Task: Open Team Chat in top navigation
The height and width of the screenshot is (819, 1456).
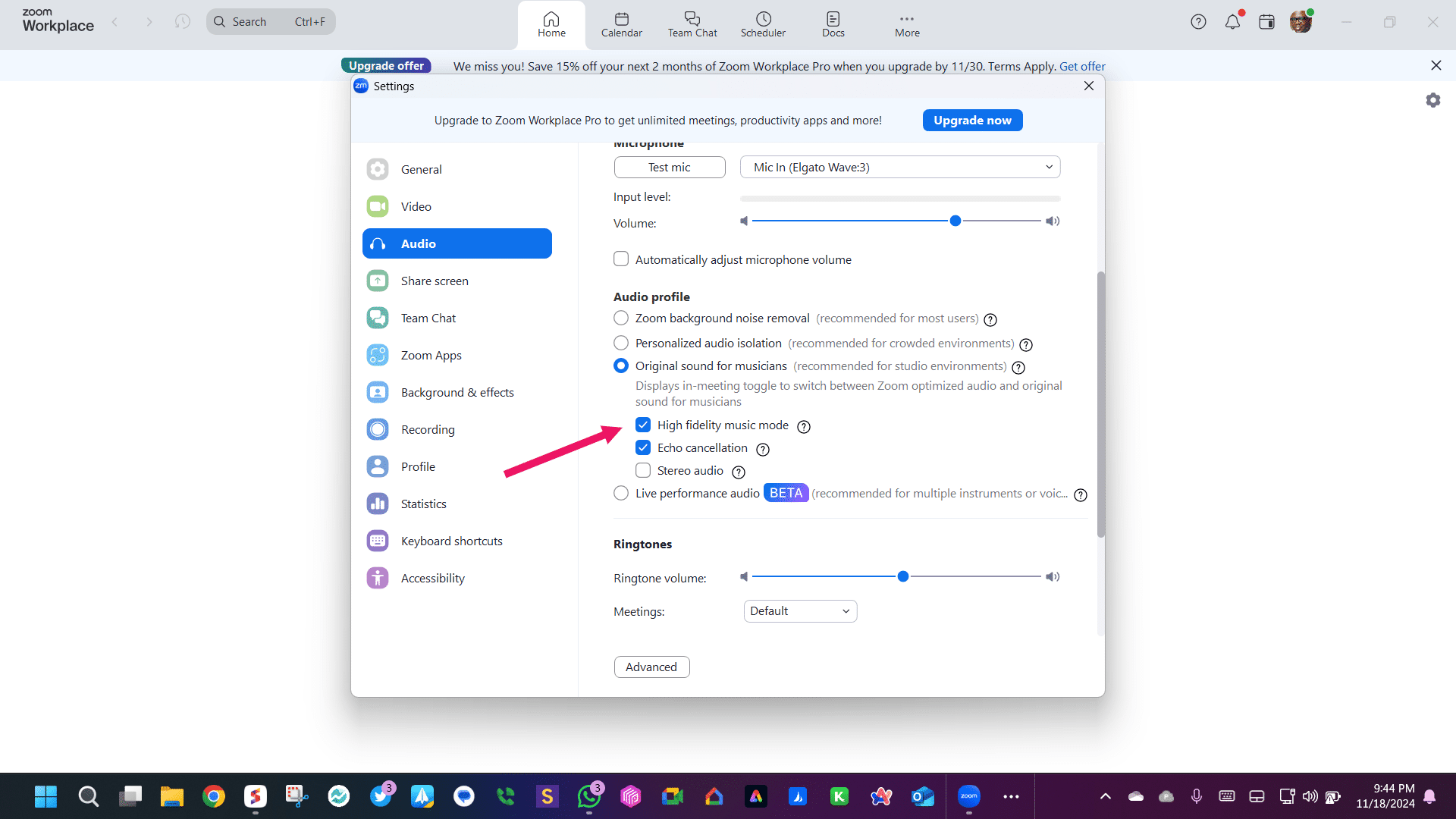Action: pyautogui.click(x=692, y=24)
